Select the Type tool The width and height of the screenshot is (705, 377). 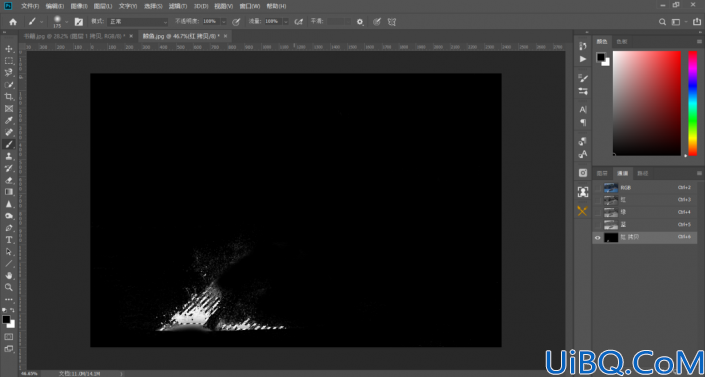[x=9, y=239]
